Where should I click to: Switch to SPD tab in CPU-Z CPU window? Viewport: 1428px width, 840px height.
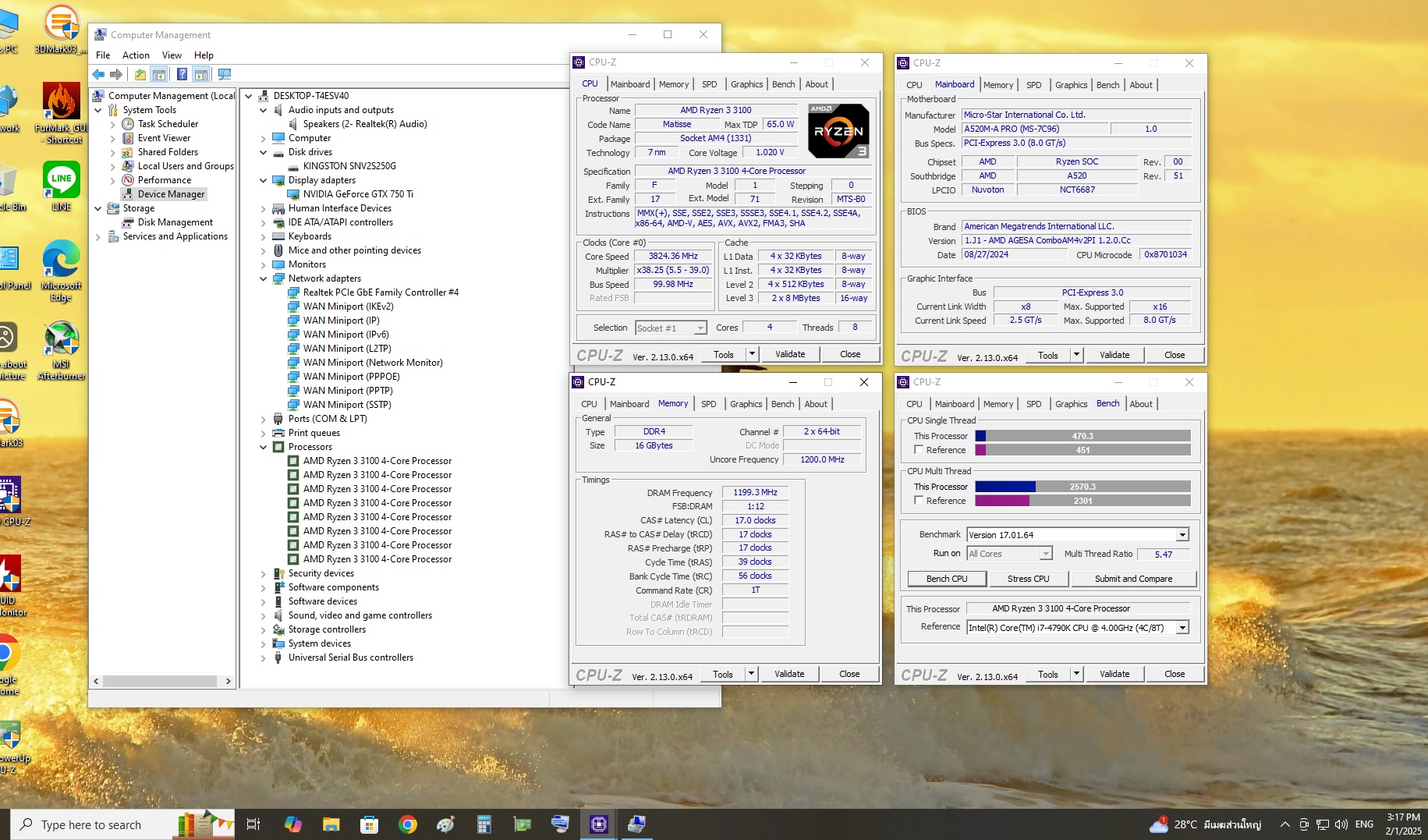[709, 84]
